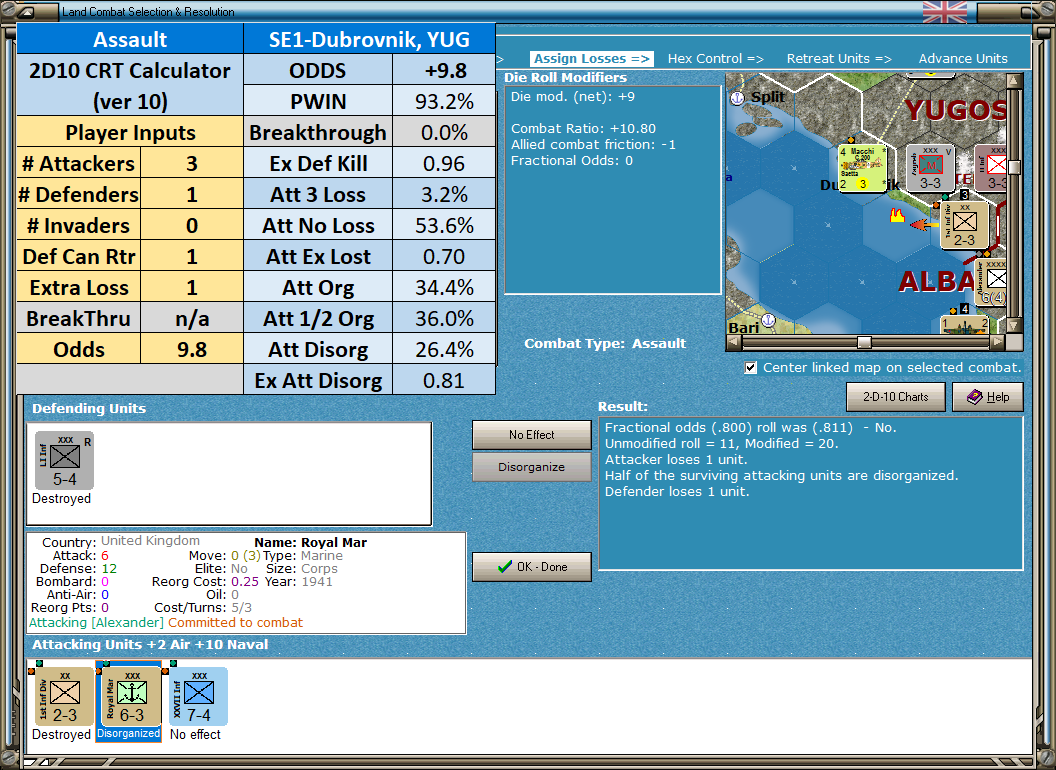
Task: Open the Assign Losses step
Action: pos(592,59)
